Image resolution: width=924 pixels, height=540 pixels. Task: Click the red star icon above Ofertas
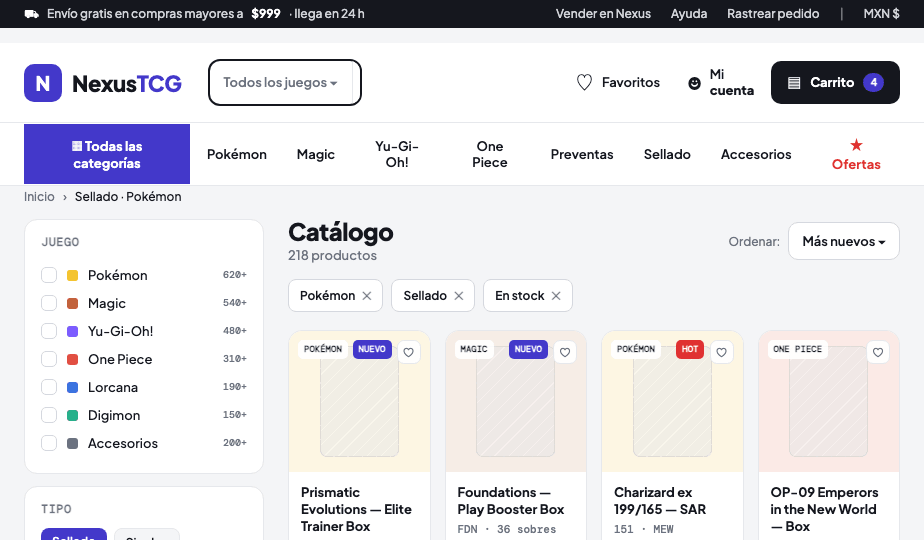pyautogui.click(x=856, y=145)
